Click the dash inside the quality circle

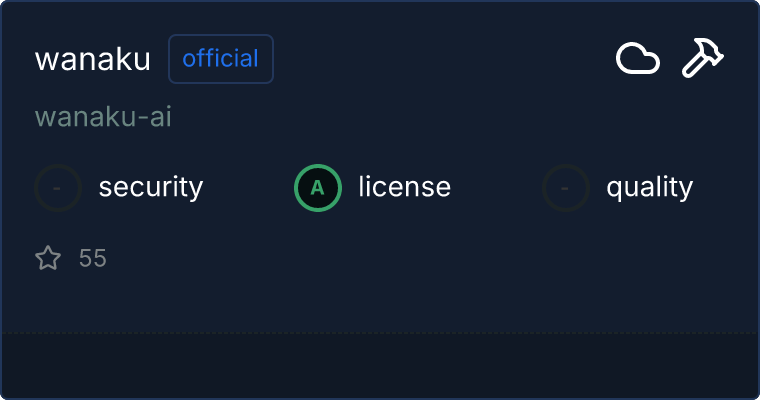pos(566,188)
